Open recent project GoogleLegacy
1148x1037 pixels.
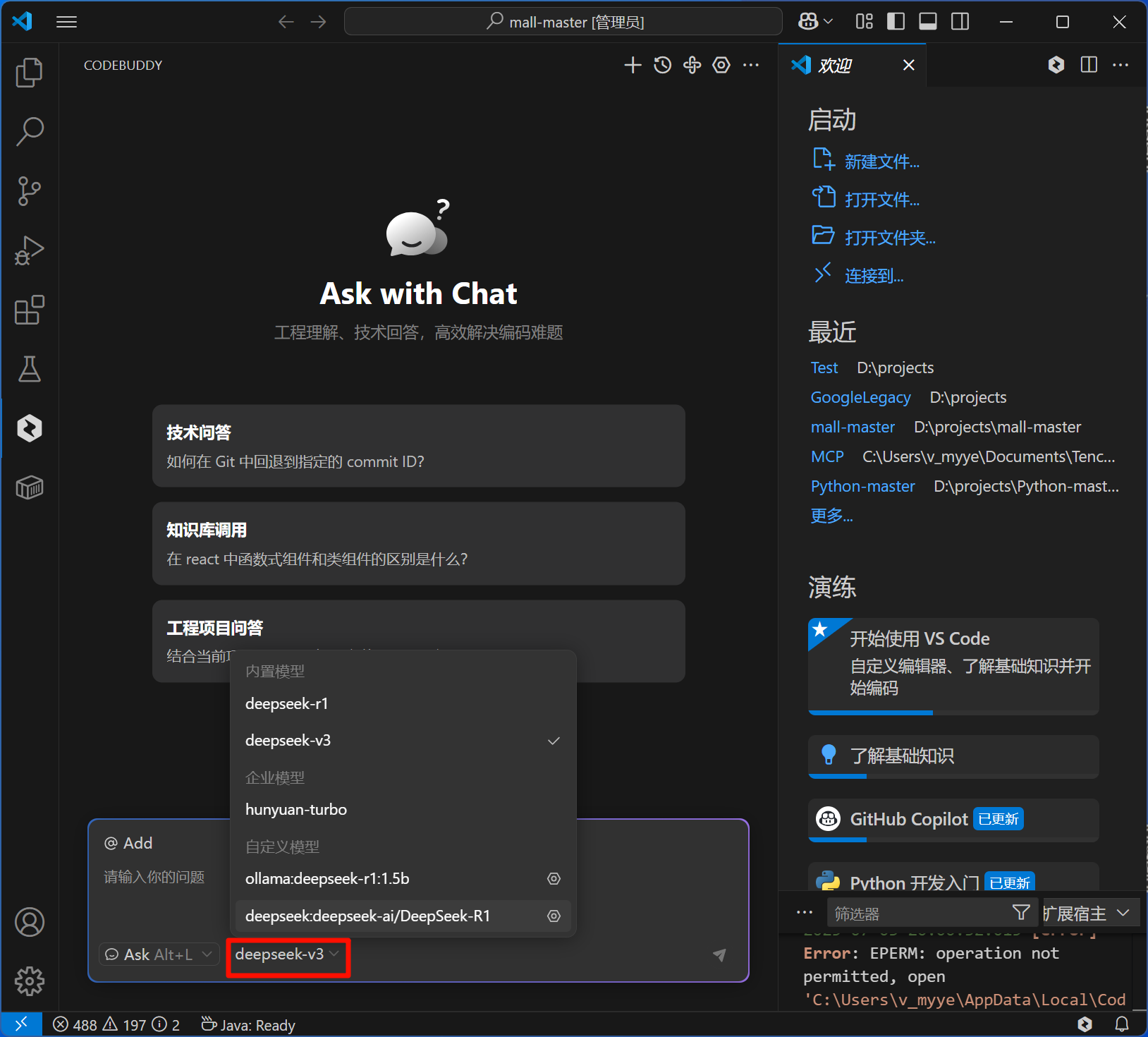point(860,398)
